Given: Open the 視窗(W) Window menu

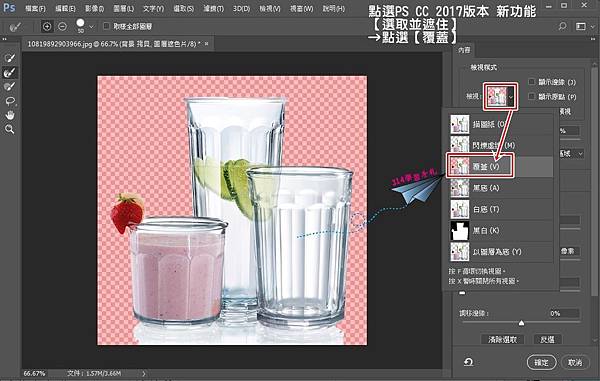Looking at the screenshot, I should pos(301,8).
